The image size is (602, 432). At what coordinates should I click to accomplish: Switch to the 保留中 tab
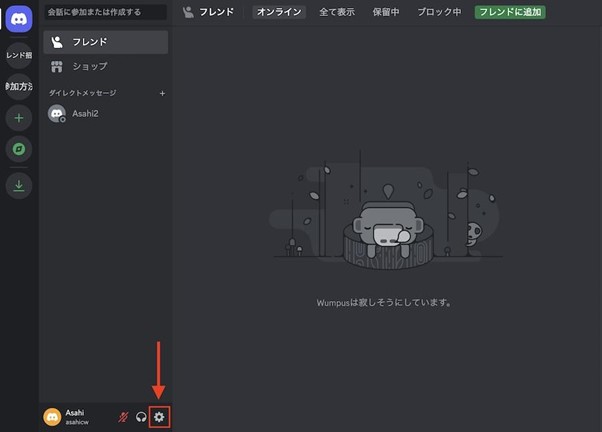click(386, 12)
